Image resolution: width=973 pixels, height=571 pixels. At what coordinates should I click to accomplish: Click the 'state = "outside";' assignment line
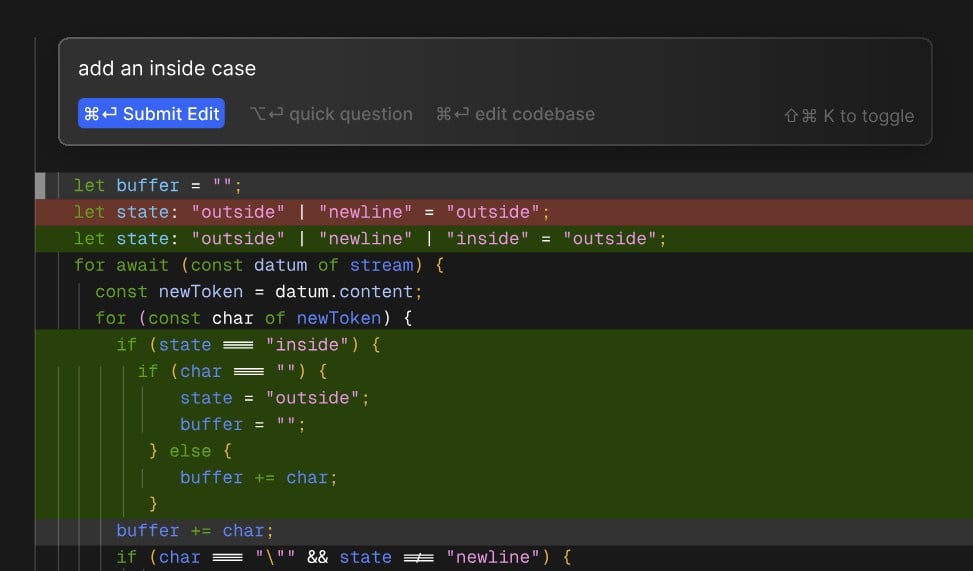[x=274, y=398]
